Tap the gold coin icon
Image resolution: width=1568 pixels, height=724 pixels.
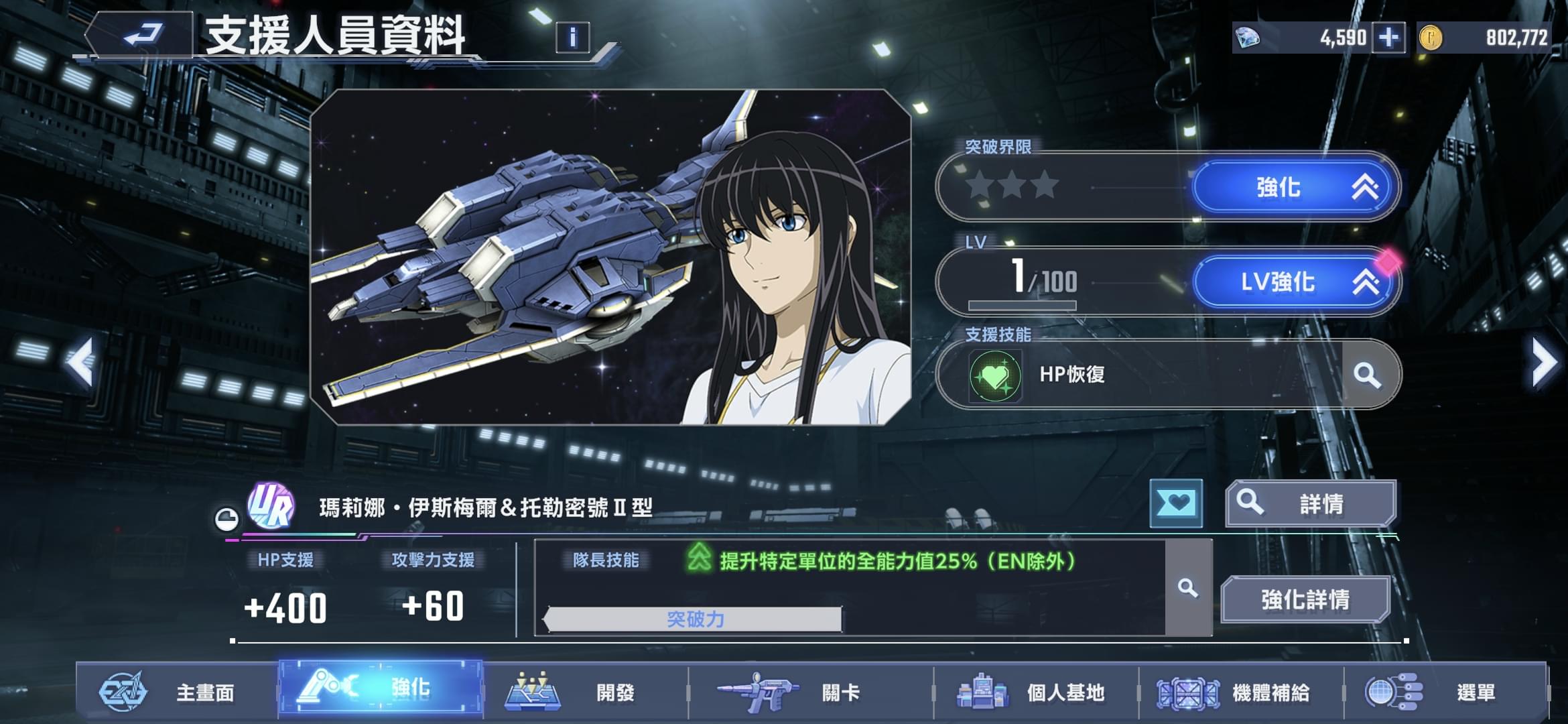tap(1431, 38)
